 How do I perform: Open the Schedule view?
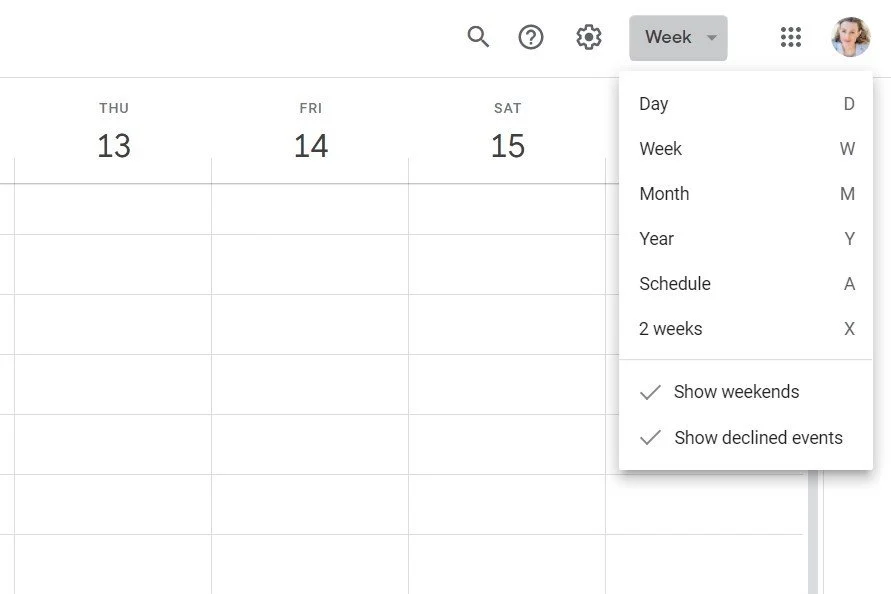tap(675, 284)
